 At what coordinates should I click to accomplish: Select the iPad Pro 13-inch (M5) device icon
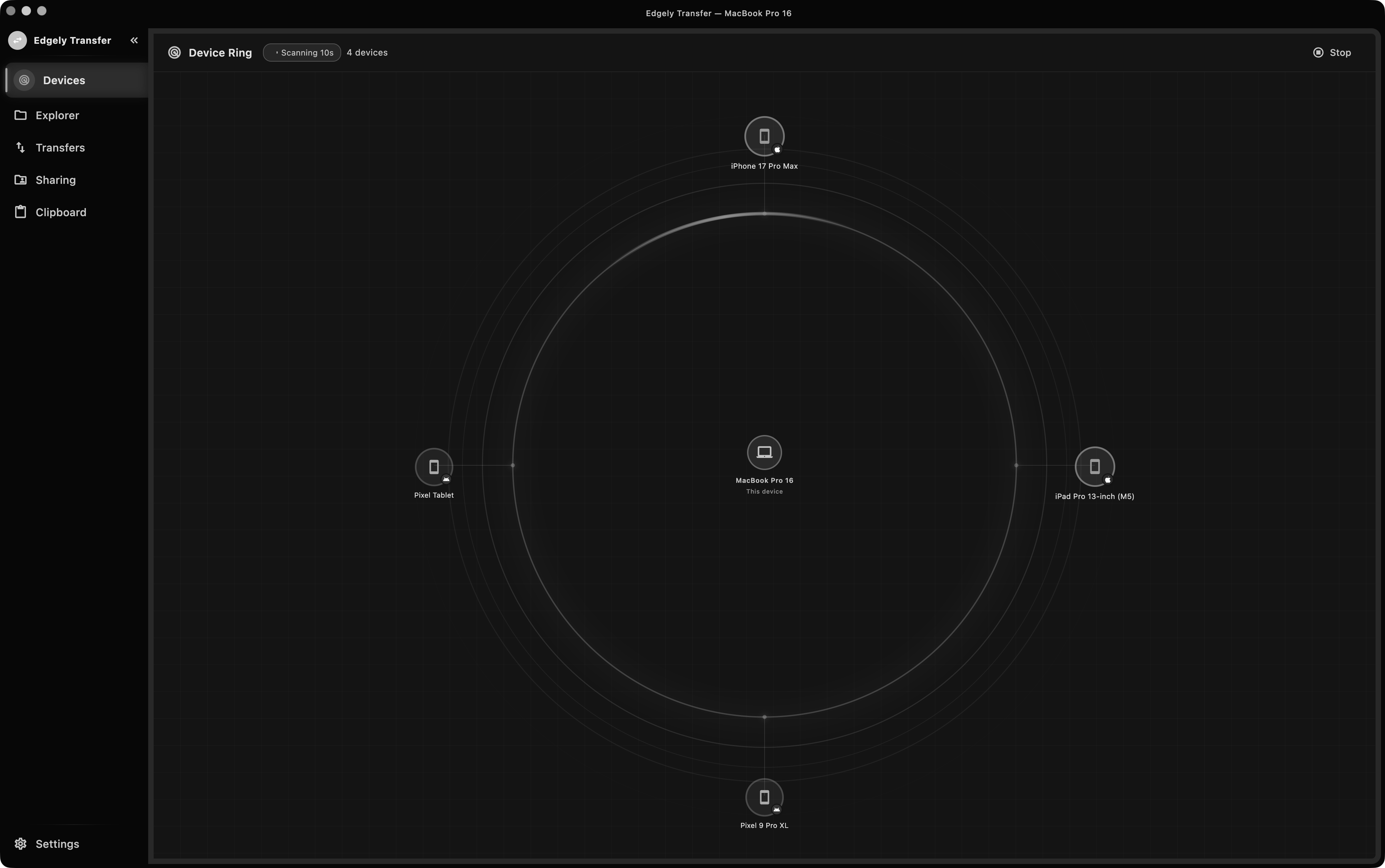click(x=1094, y=467)
